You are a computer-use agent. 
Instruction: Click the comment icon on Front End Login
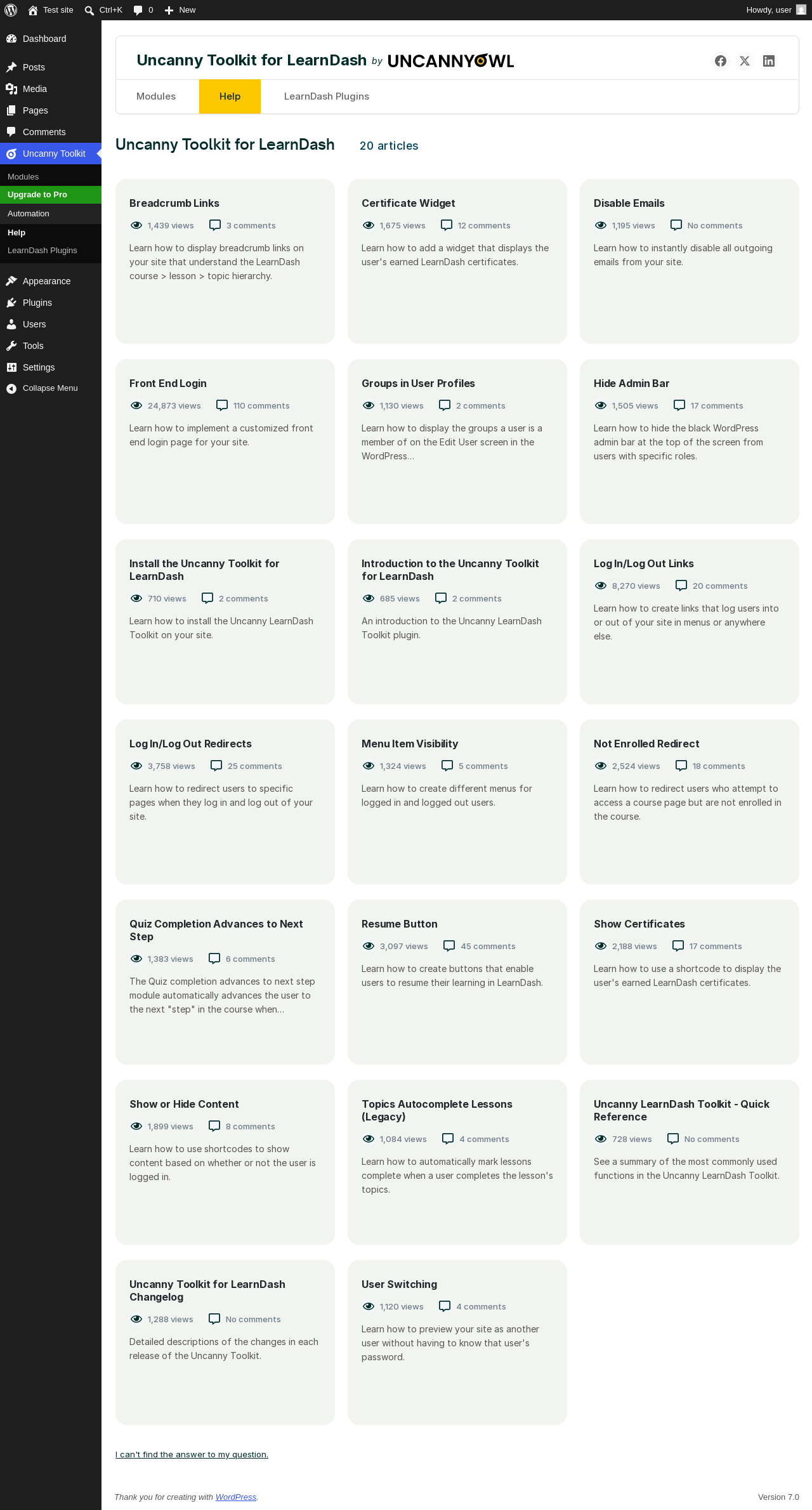pos(222,405)
